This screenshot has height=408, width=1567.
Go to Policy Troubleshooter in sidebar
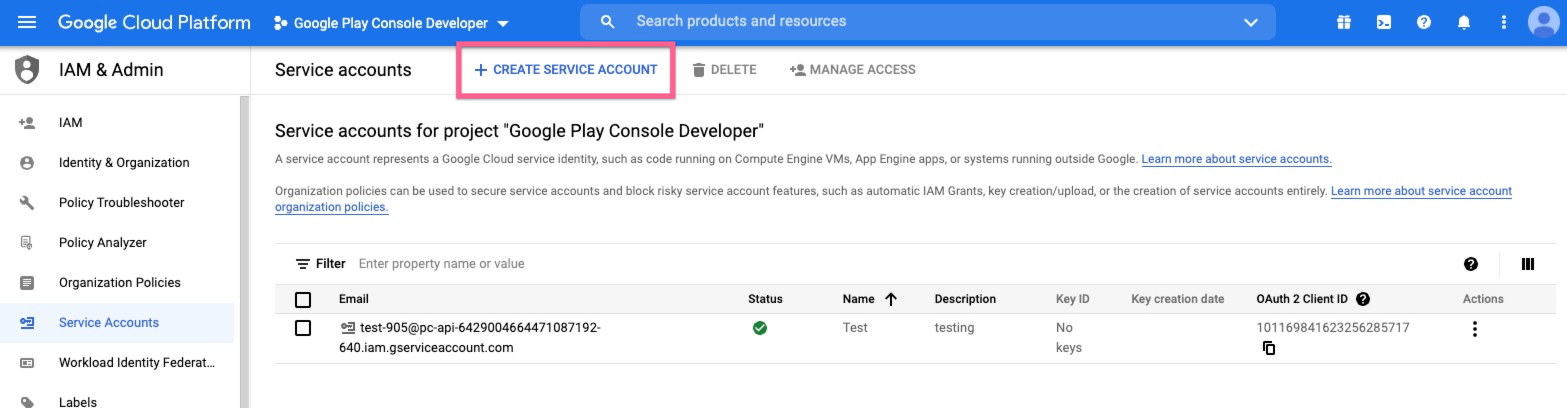(x=121, y=203)
